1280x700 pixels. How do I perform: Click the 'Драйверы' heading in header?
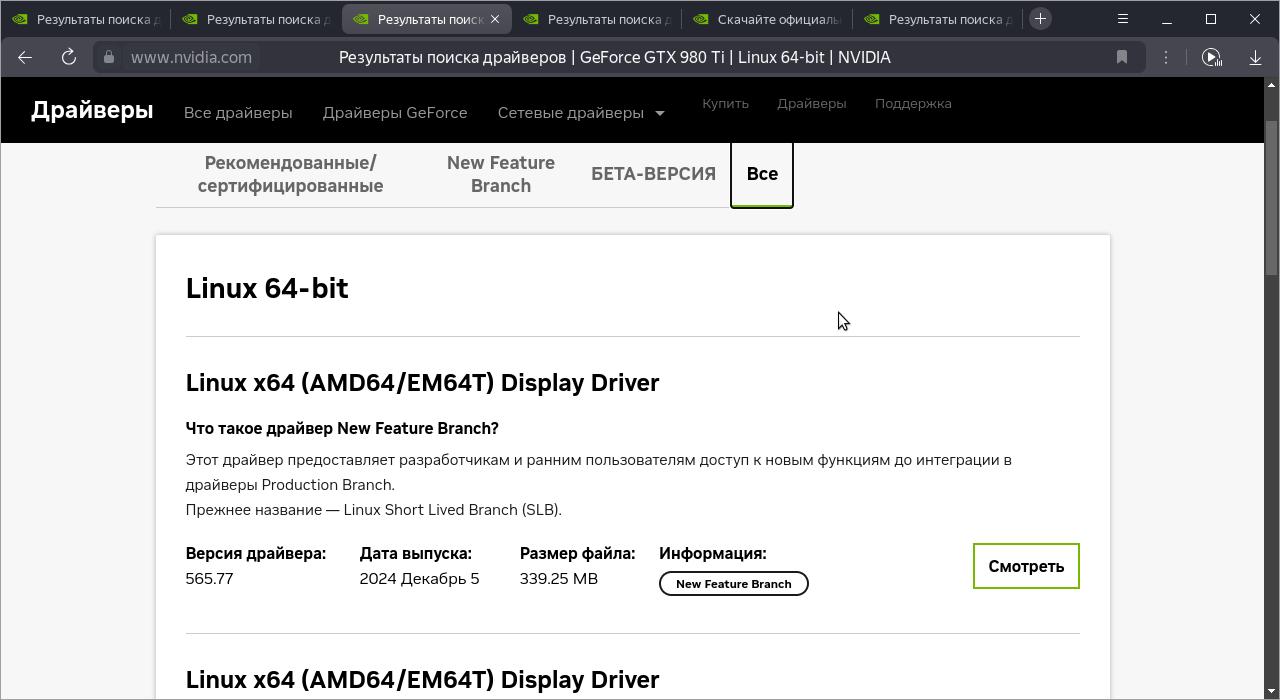92,110
